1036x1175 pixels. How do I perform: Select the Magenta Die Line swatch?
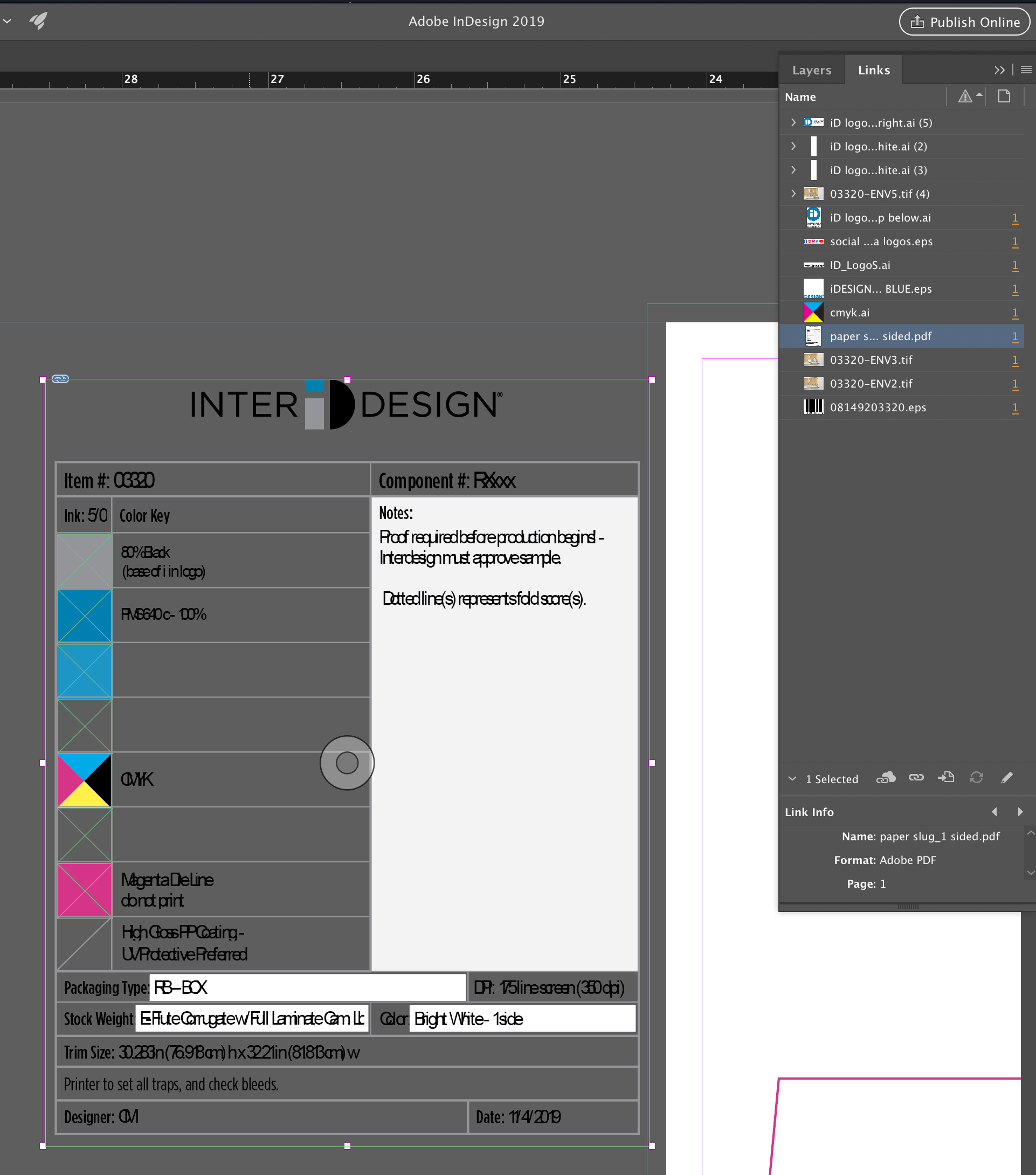(84, 890)
